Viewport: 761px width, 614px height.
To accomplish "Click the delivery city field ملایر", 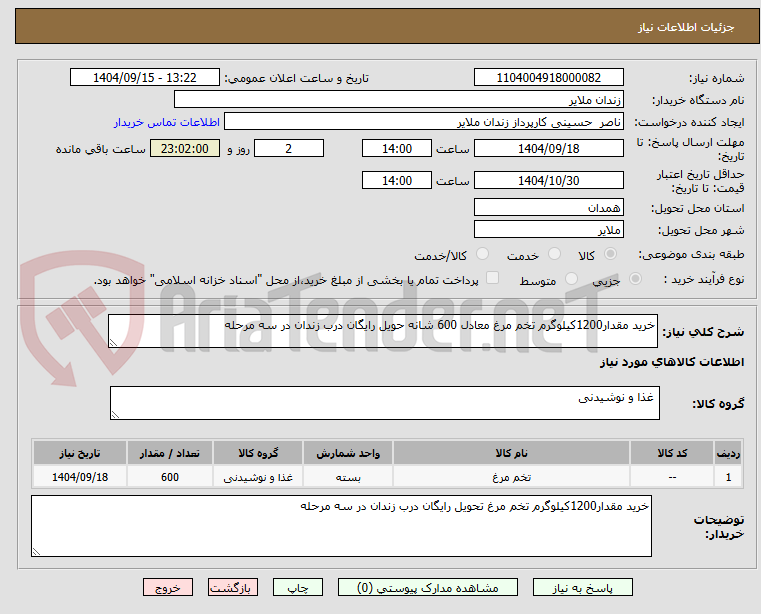I will click(548, 230).
